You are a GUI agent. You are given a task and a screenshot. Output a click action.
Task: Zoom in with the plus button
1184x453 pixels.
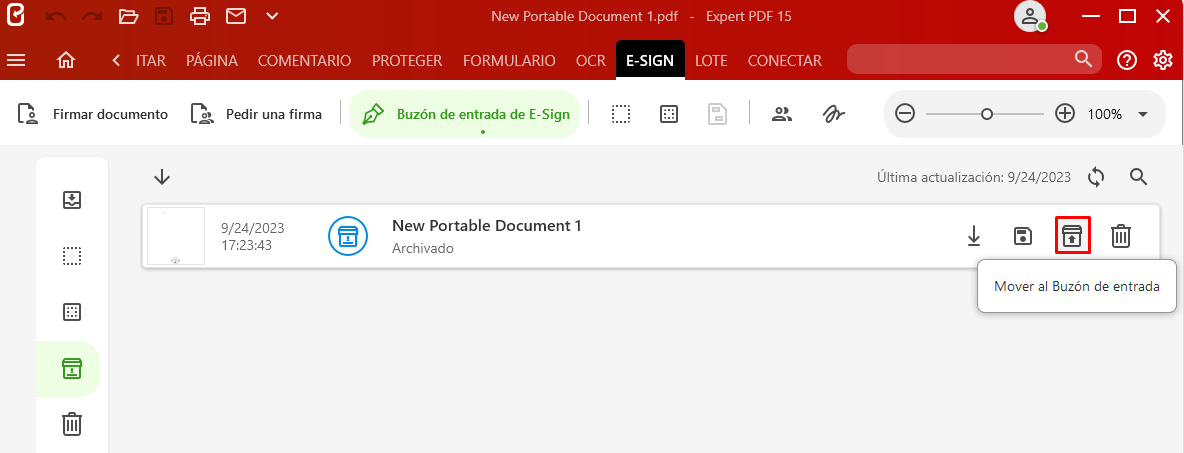1065,114
